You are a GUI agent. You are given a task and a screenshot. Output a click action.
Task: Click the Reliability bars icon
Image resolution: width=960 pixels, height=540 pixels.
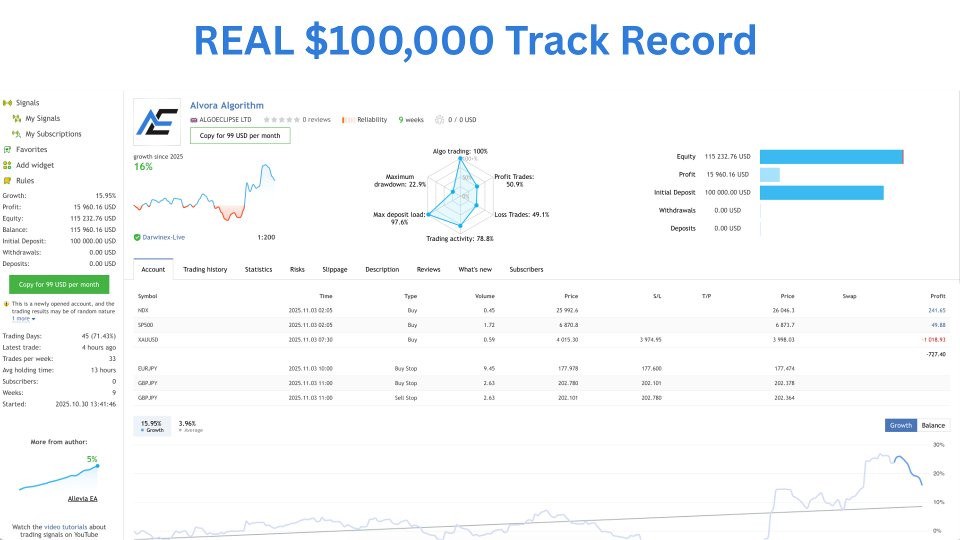click(x=348, y=120)
